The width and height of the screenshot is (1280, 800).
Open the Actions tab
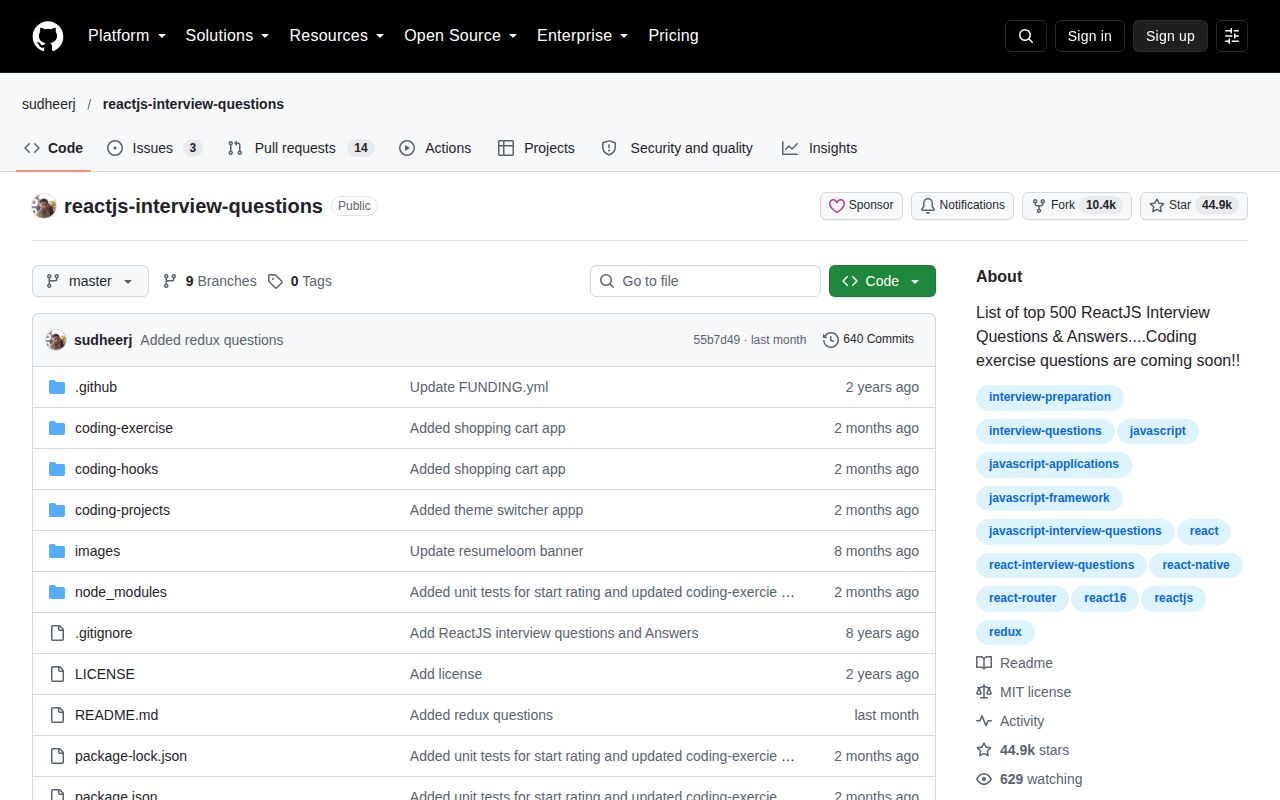tap(435, 148)
